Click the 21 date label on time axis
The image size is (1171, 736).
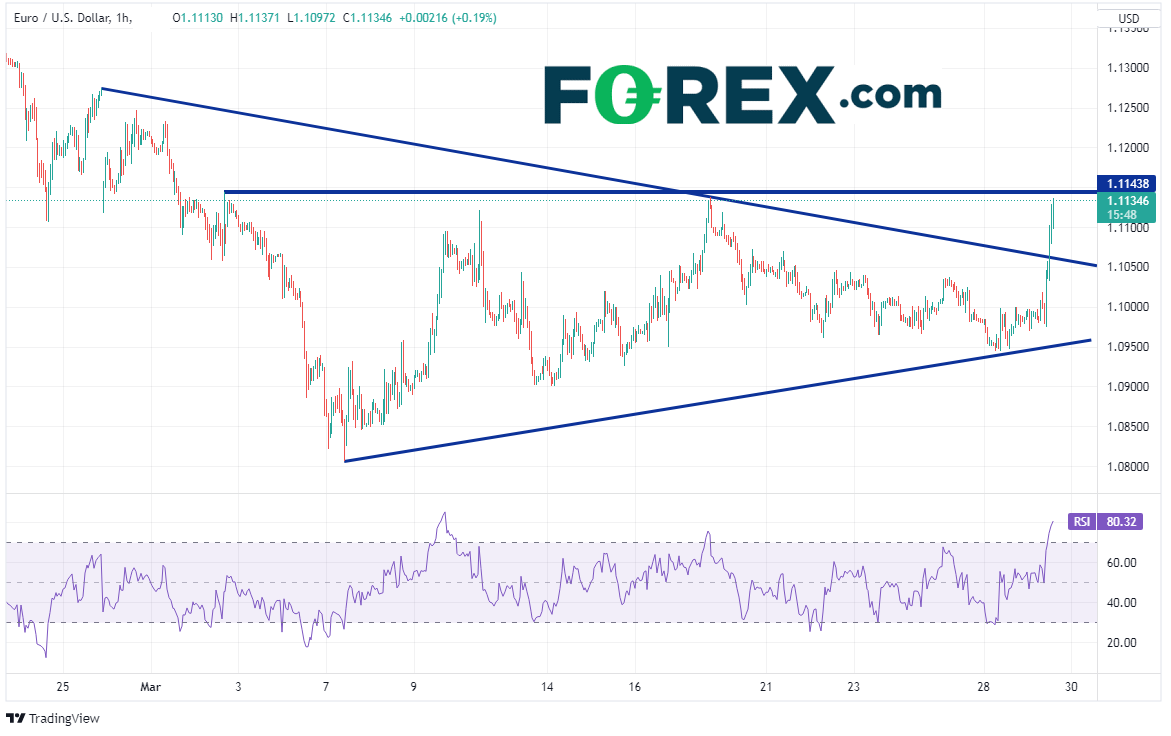click(765, 687)
